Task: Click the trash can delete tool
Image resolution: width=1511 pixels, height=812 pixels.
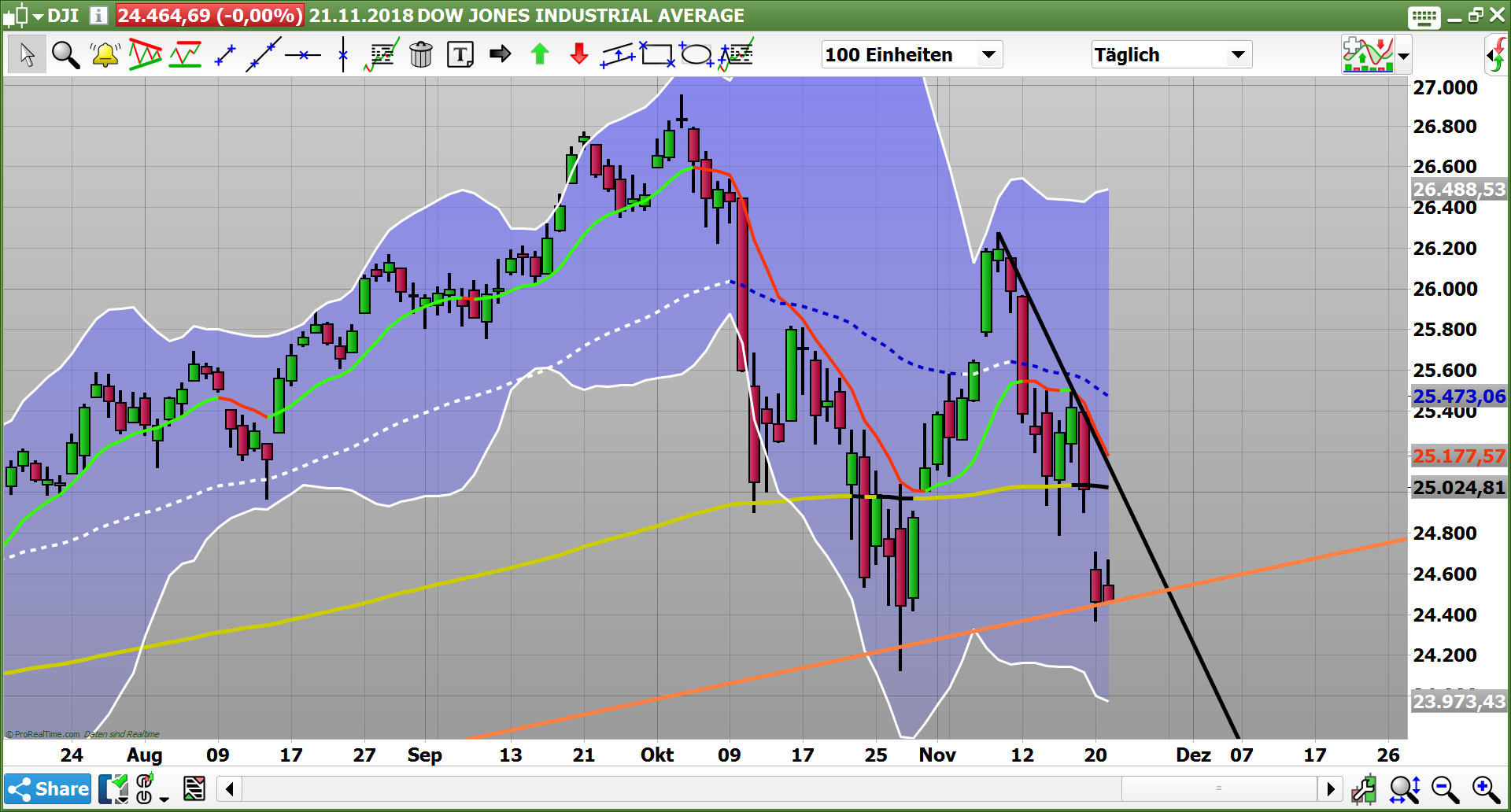Action: [421, 55]
